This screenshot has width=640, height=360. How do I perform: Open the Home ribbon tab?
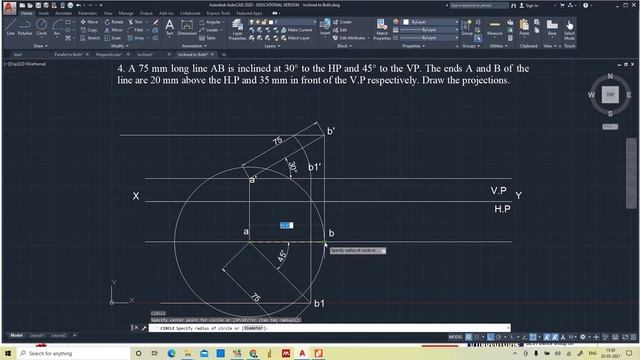click(x=27, y=13)
